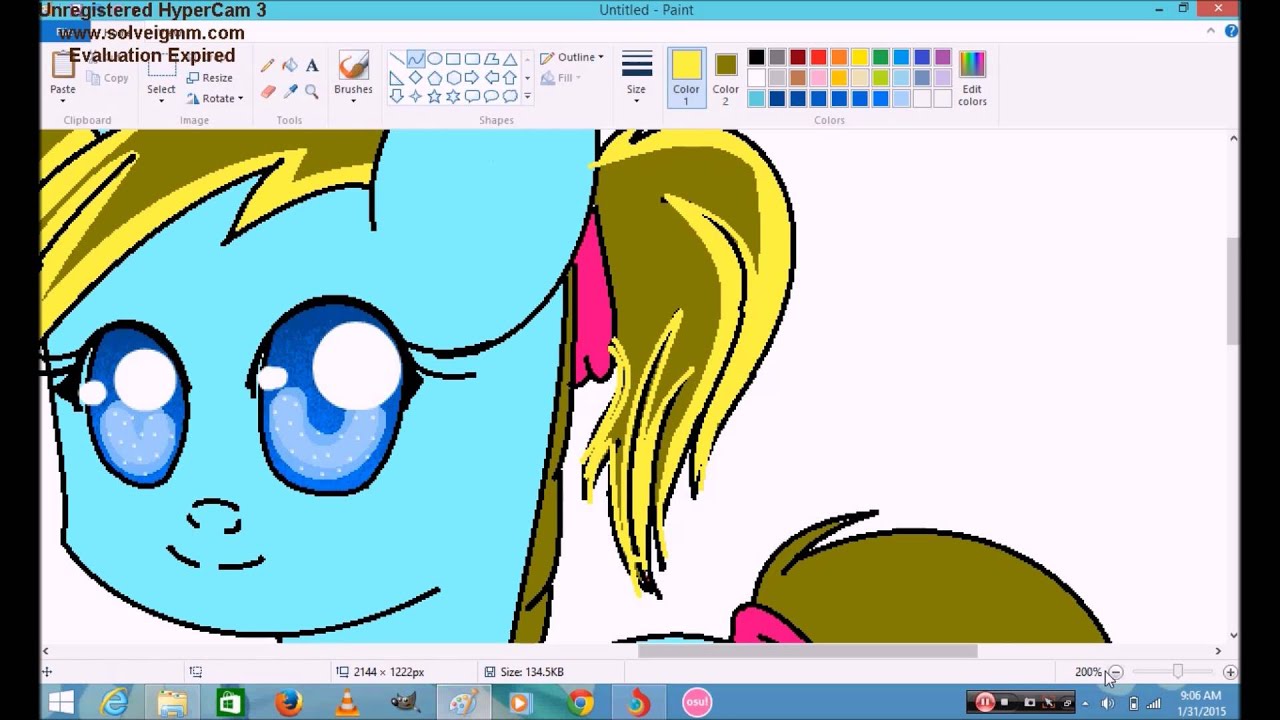The width and height of the screenshot is (1280, 720).
Task: Choose the Triangle shape
Action: point(510,59)
